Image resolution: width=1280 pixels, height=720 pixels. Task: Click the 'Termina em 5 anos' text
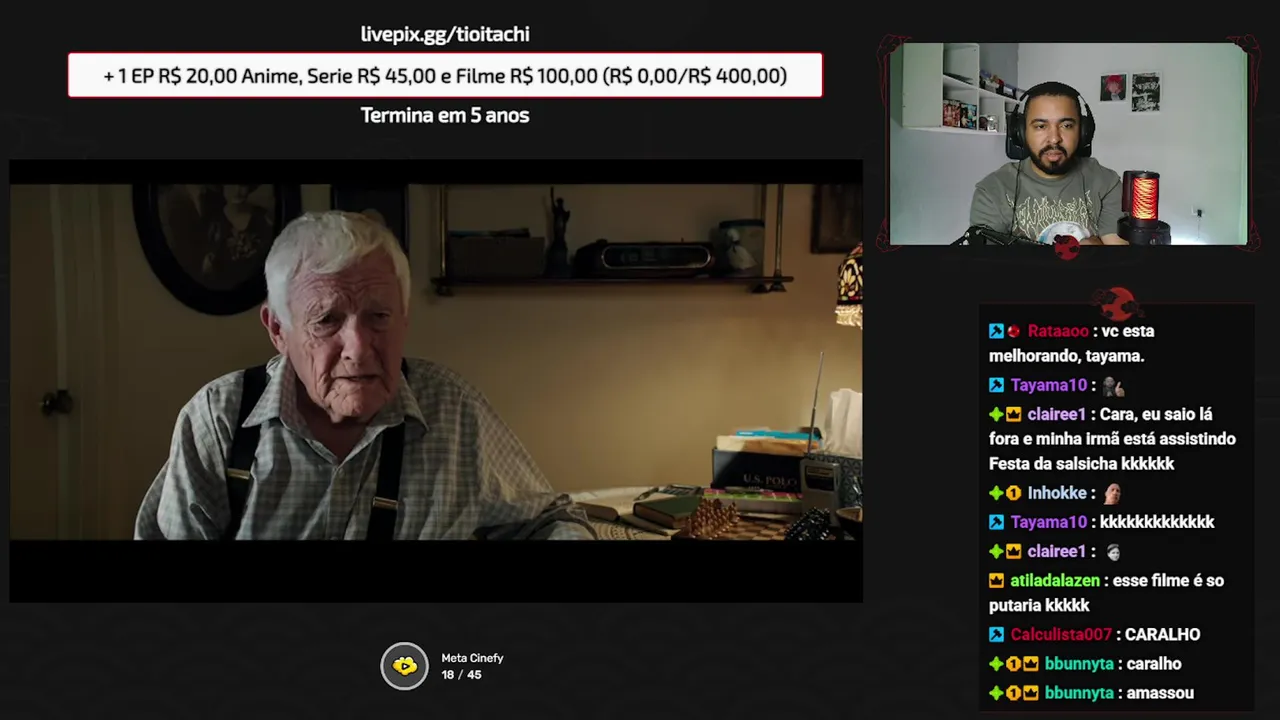point(445,115)
